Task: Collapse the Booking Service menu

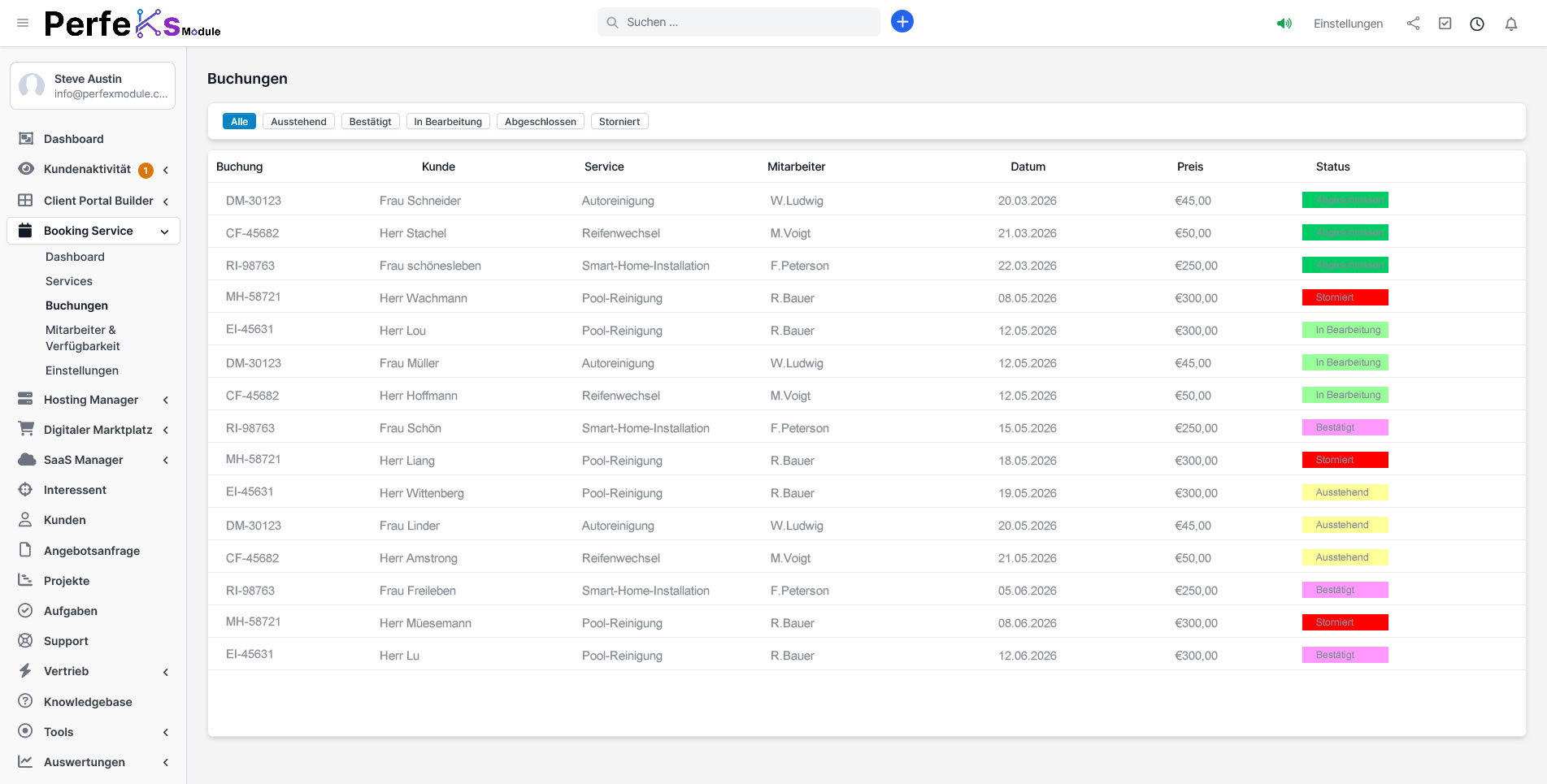Action: 165,232
